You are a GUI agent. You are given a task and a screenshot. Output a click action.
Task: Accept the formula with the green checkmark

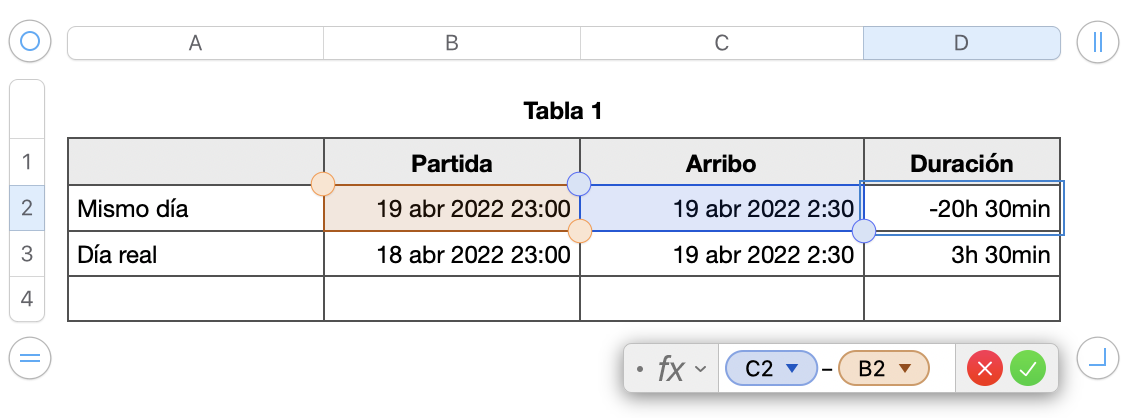[1027, 369]
